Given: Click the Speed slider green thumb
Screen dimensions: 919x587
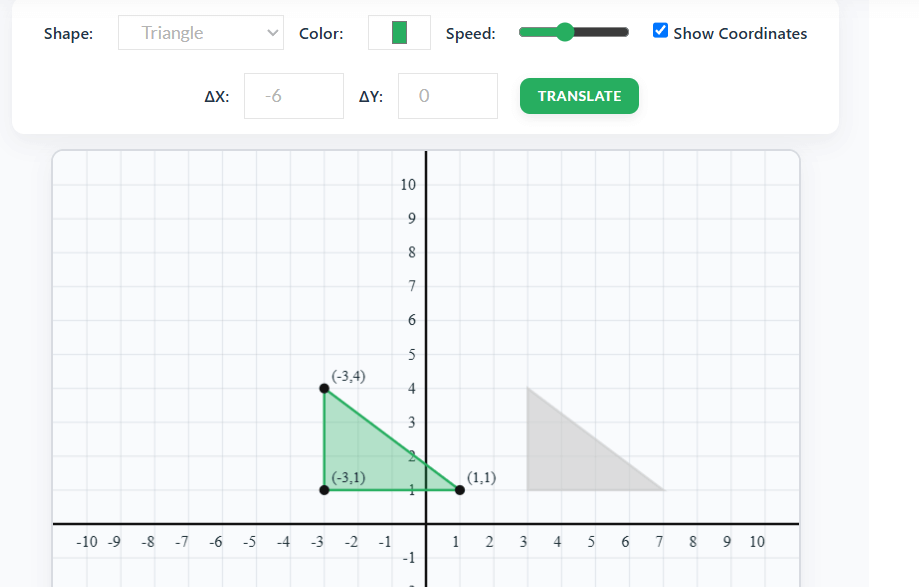Looking at the screenshot, I should 565,32.
